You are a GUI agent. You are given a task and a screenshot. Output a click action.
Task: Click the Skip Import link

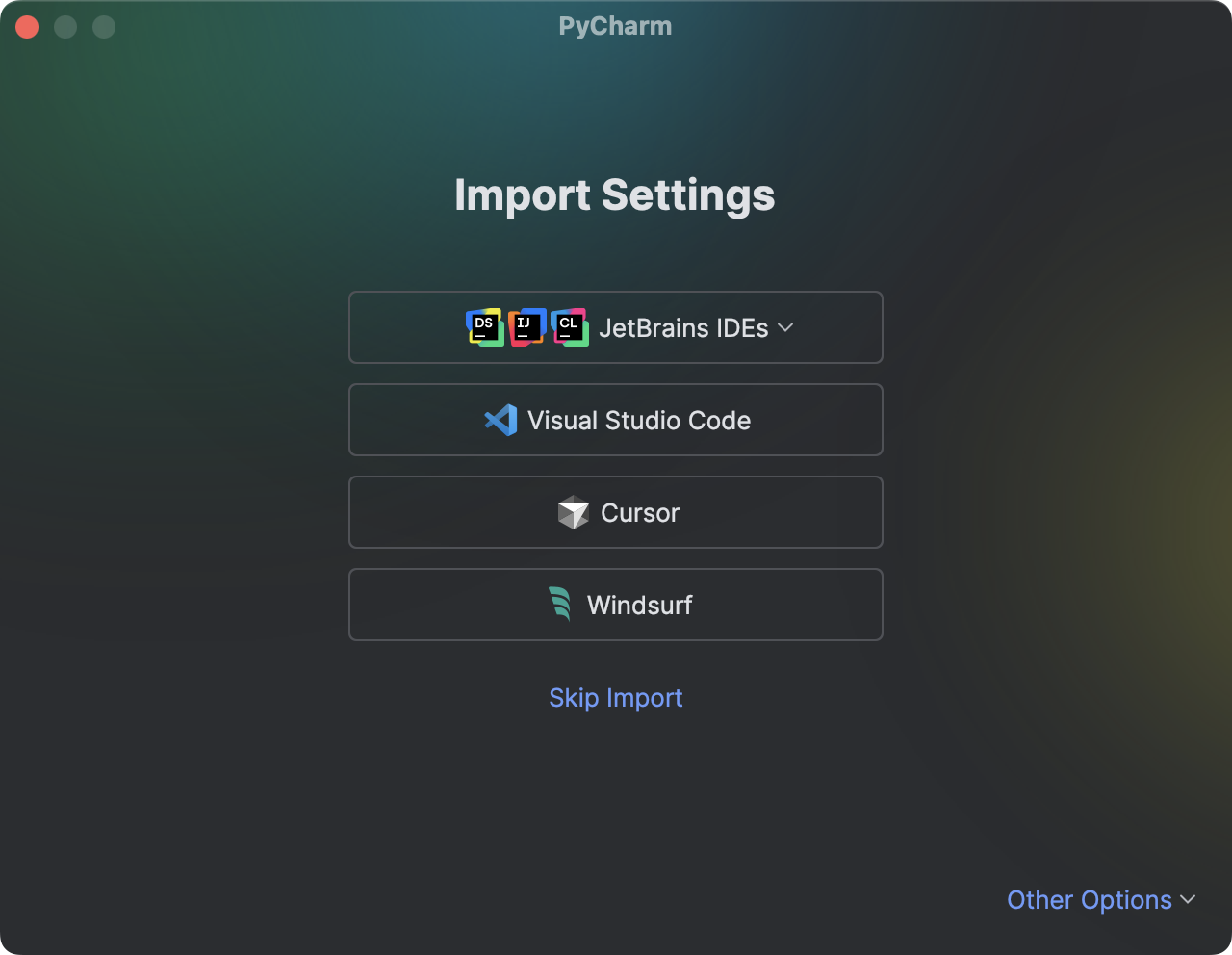click(x=616, y=697)
